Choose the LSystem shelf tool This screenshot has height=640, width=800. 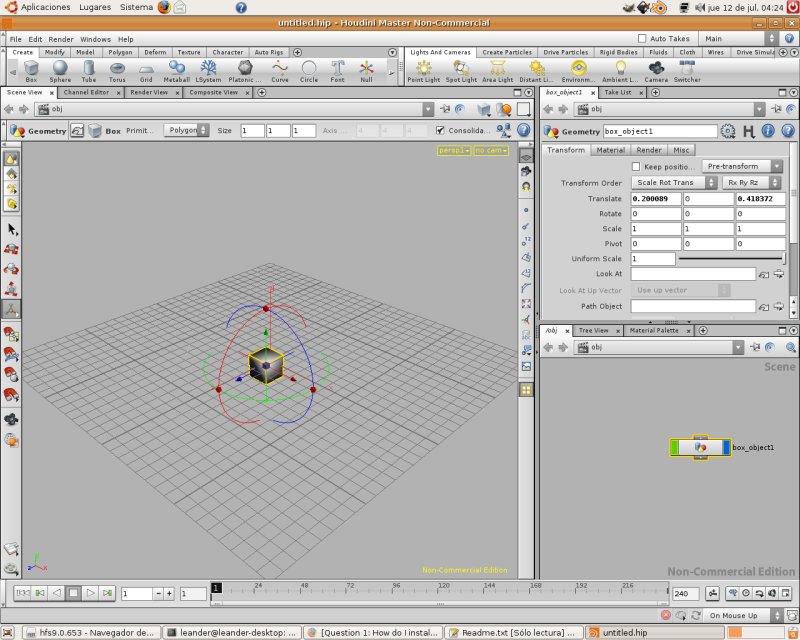[x=208, y=71]
